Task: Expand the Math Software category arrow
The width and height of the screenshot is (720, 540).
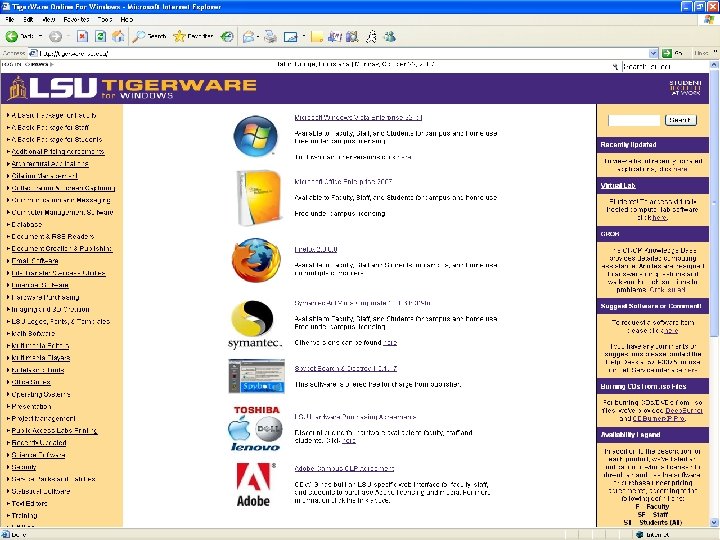Action: click(x=8, y=333)
